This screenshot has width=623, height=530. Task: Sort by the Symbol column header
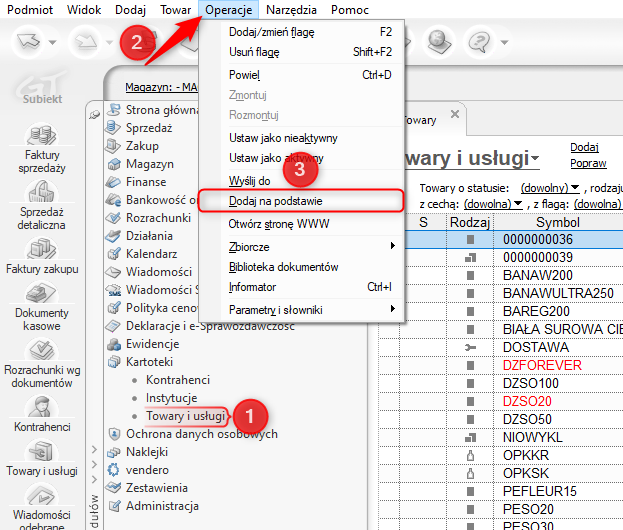point(558,222)
